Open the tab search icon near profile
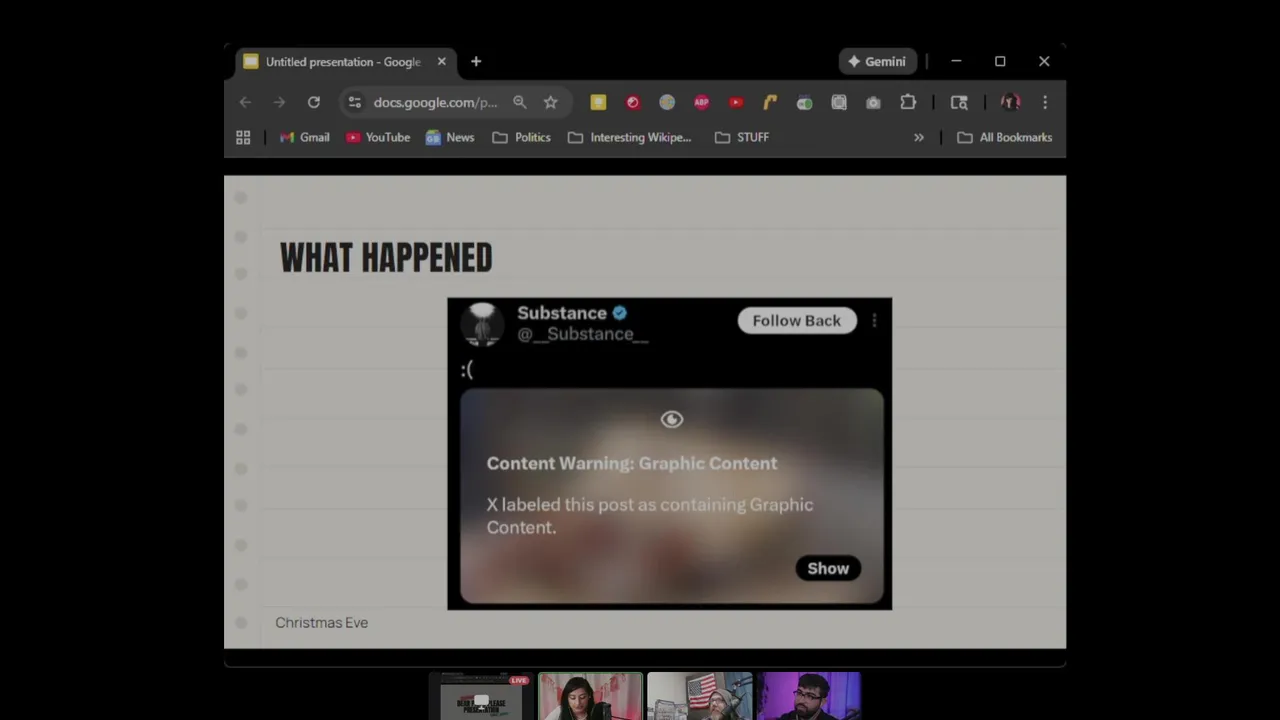This screenshot has height=720, width=1280. pyautogui.click(x=959, y=102)
